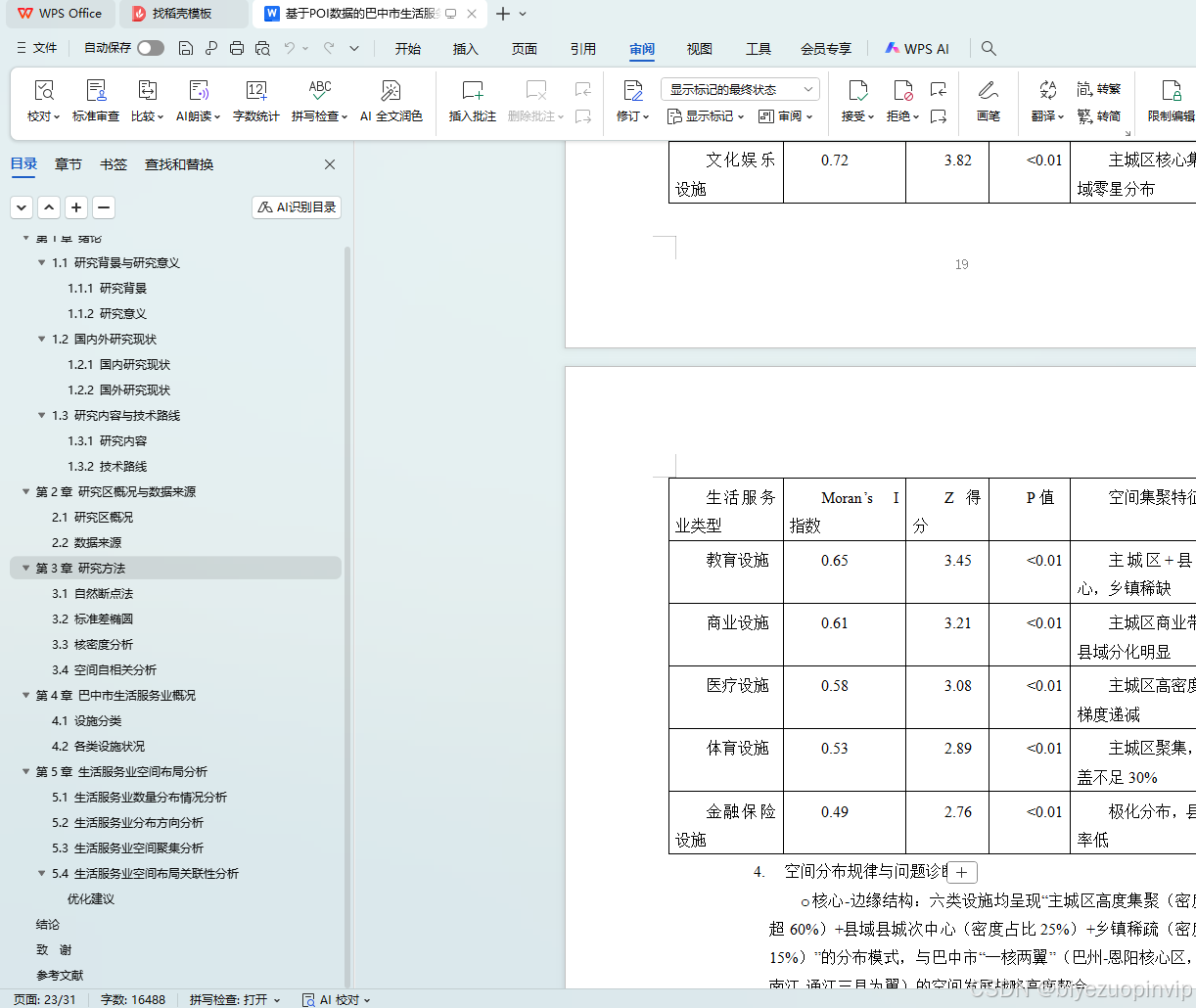Viewport: 1196px width, 1008px height.
Task: Collapse the 第5章 生活服务业空间布局分析 node
Action: [x=26, y=772]
